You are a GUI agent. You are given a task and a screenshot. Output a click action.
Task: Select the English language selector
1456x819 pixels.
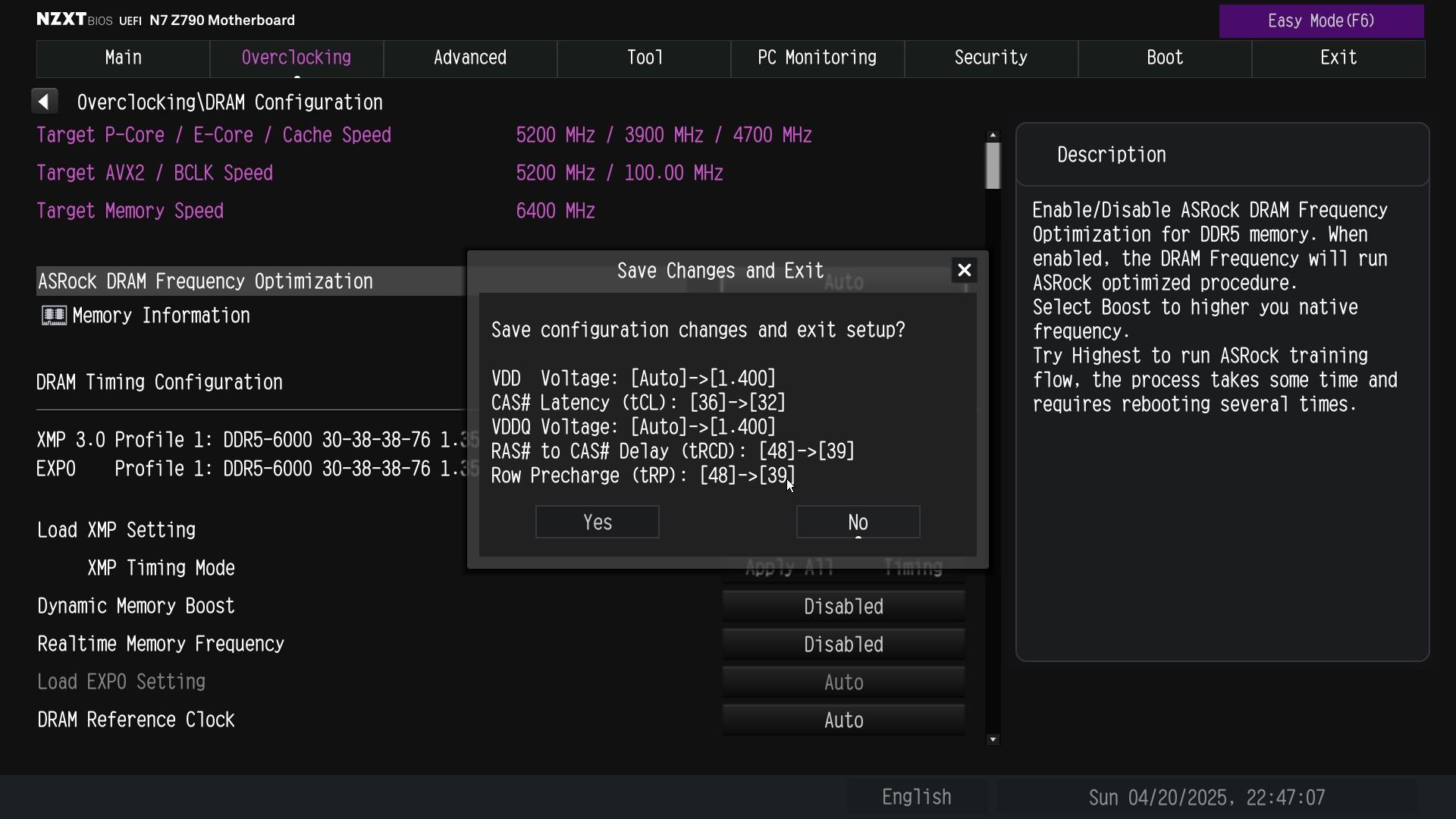[x=916, y=798]
